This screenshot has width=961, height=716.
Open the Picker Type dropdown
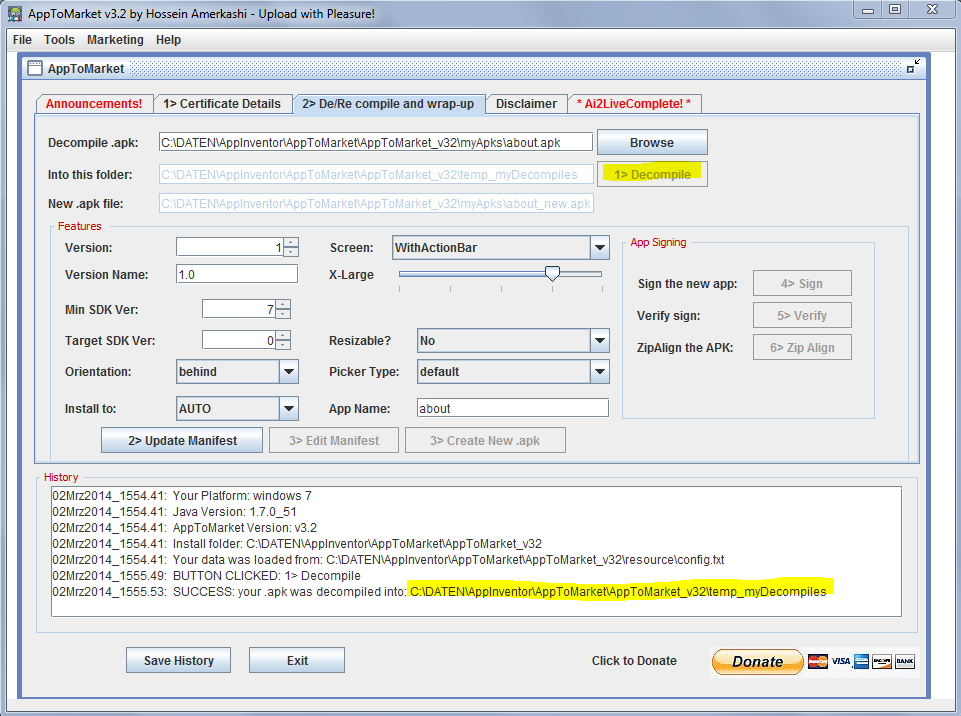coord(599,372)
